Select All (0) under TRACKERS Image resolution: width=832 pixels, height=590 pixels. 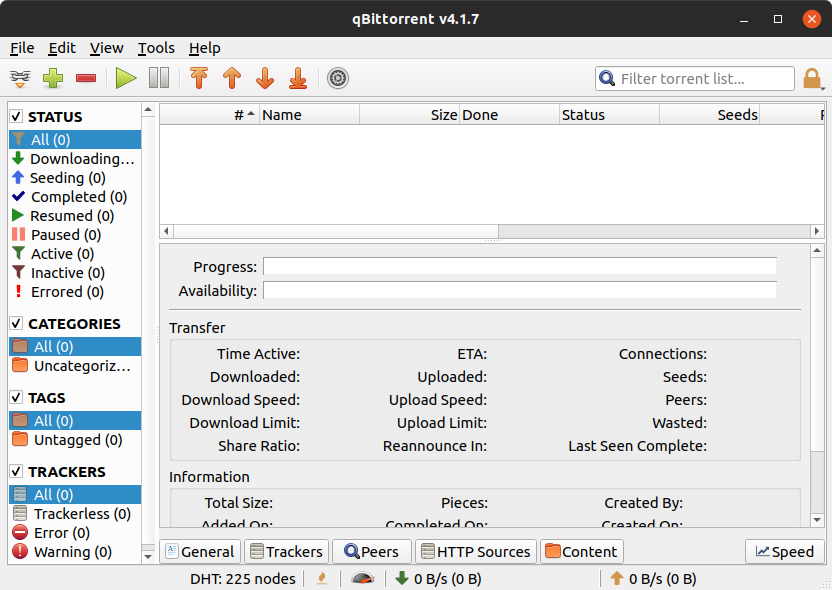75,494
